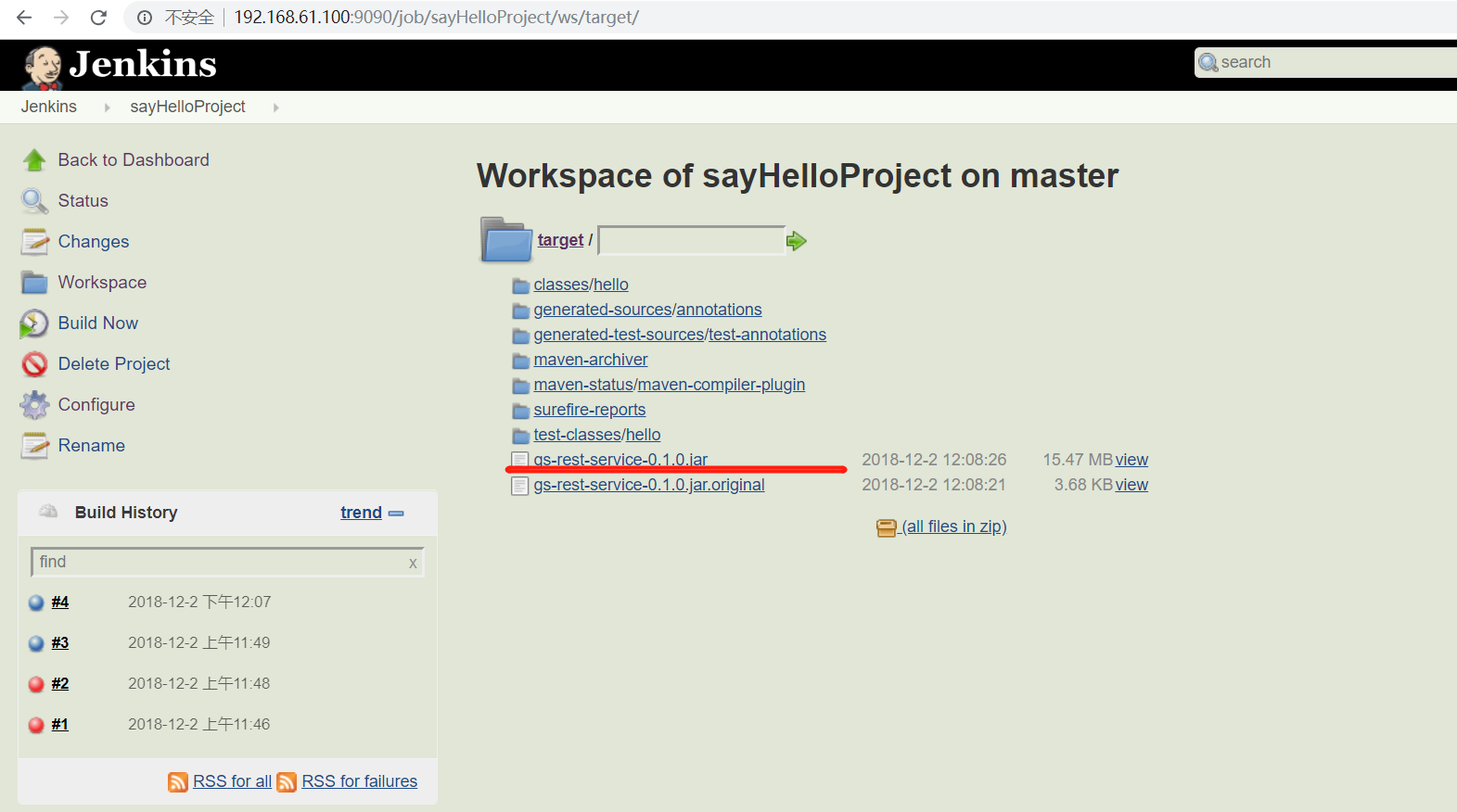1457x812 pixels.
Task: Open the gs-rest-service-0.1.0.jar.original link
Action: click(x=649, y=485)
